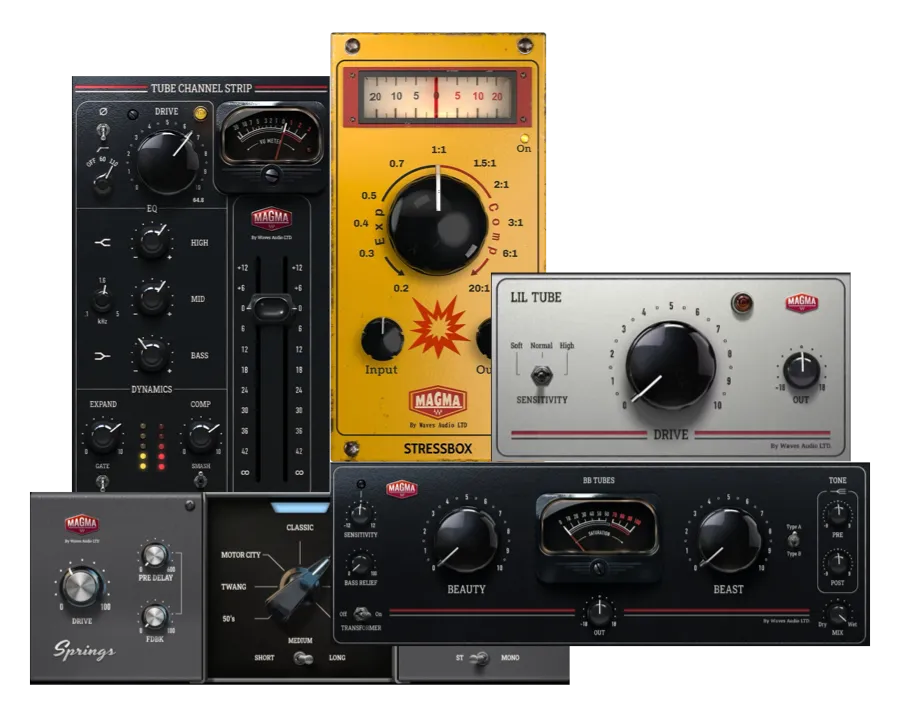Click the Springs FDBK knob
The height and width of the screenshot is (717, 900).
point(154,617)
